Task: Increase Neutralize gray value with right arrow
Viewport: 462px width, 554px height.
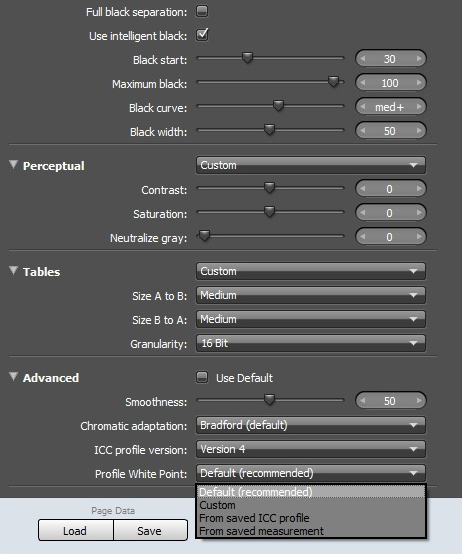Action: 419,237
